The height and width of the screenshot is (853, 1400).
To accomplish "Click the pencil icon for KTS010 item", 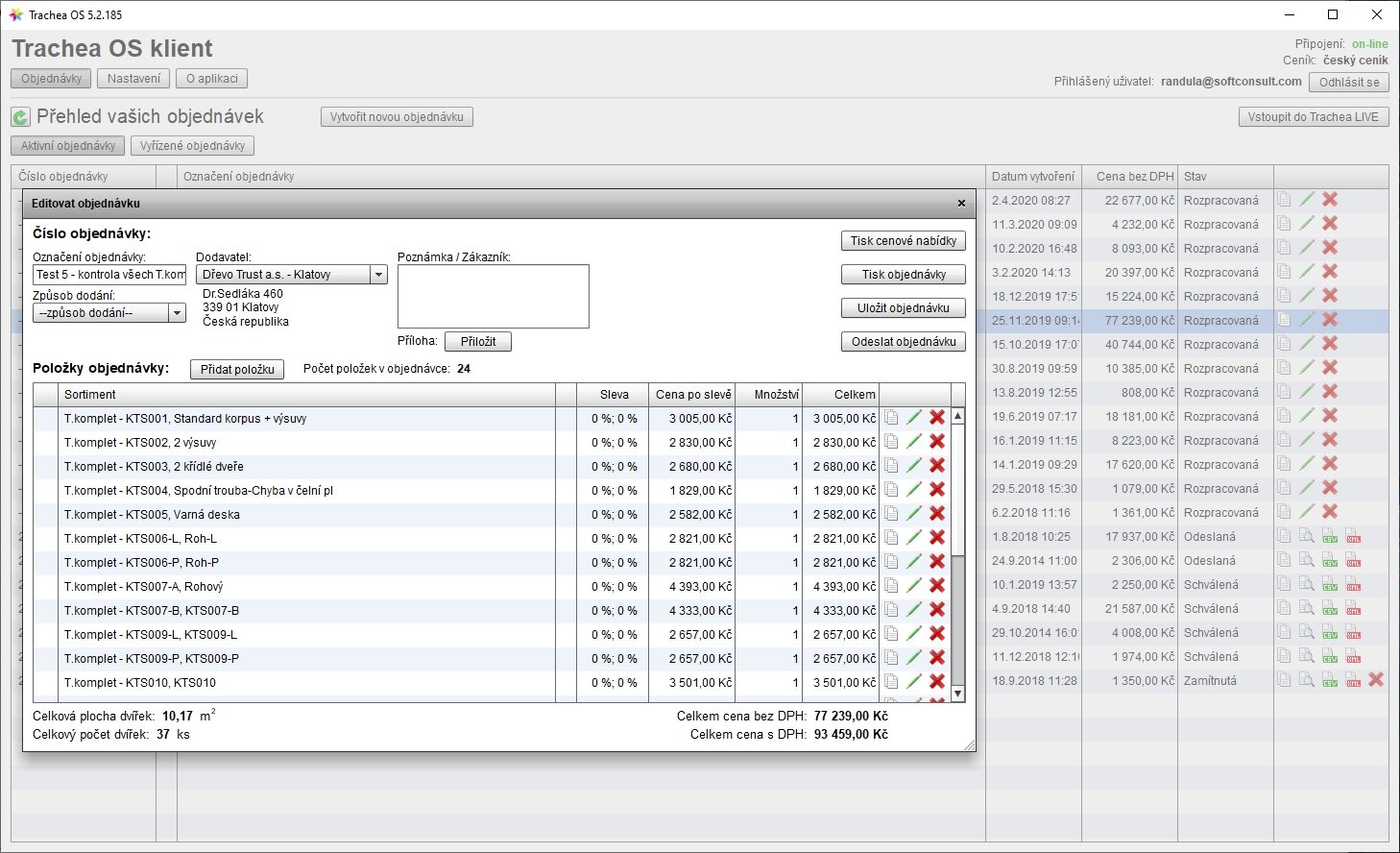I will 914,682.
